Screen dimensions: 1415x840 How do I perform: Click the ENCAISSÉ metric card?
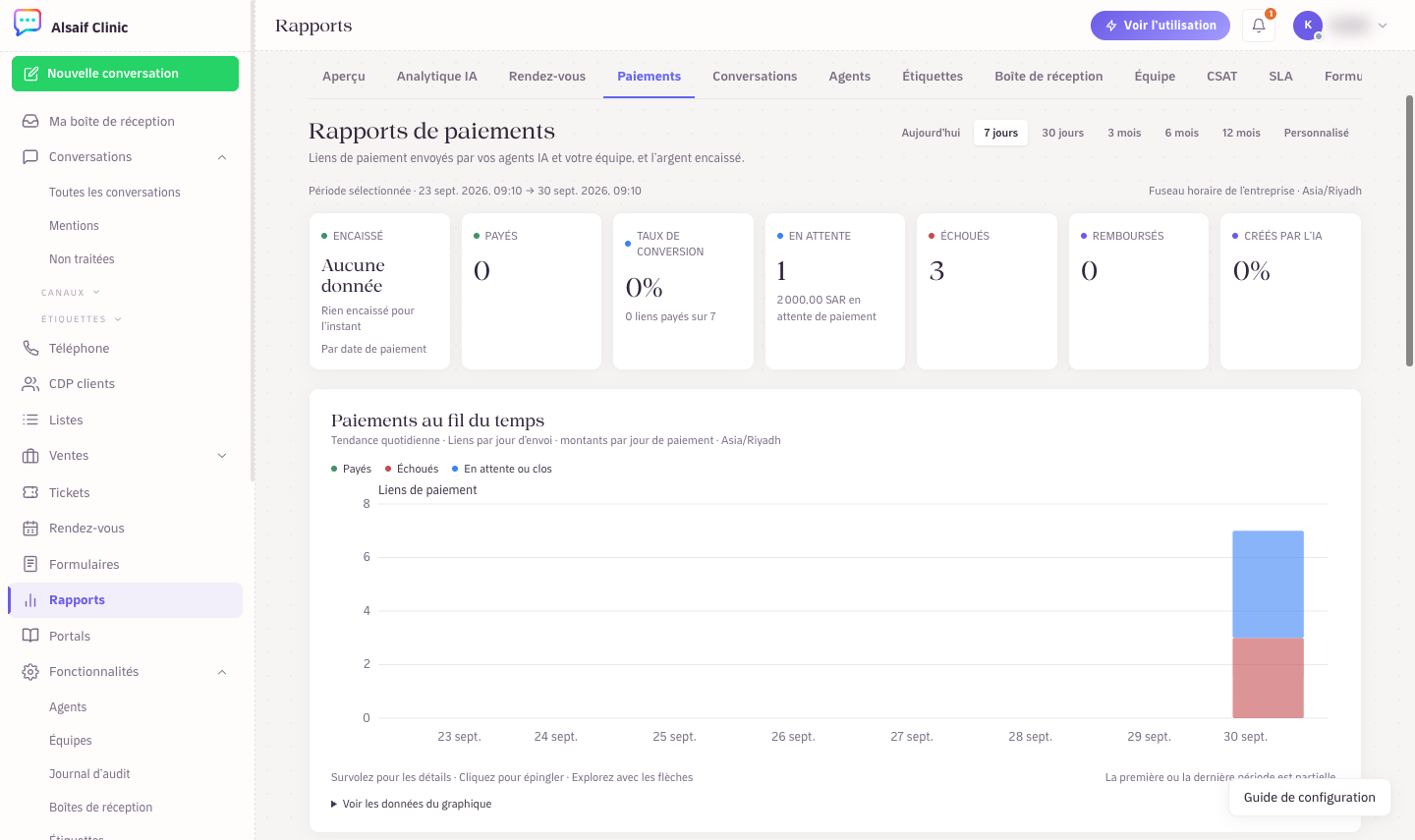379,291
